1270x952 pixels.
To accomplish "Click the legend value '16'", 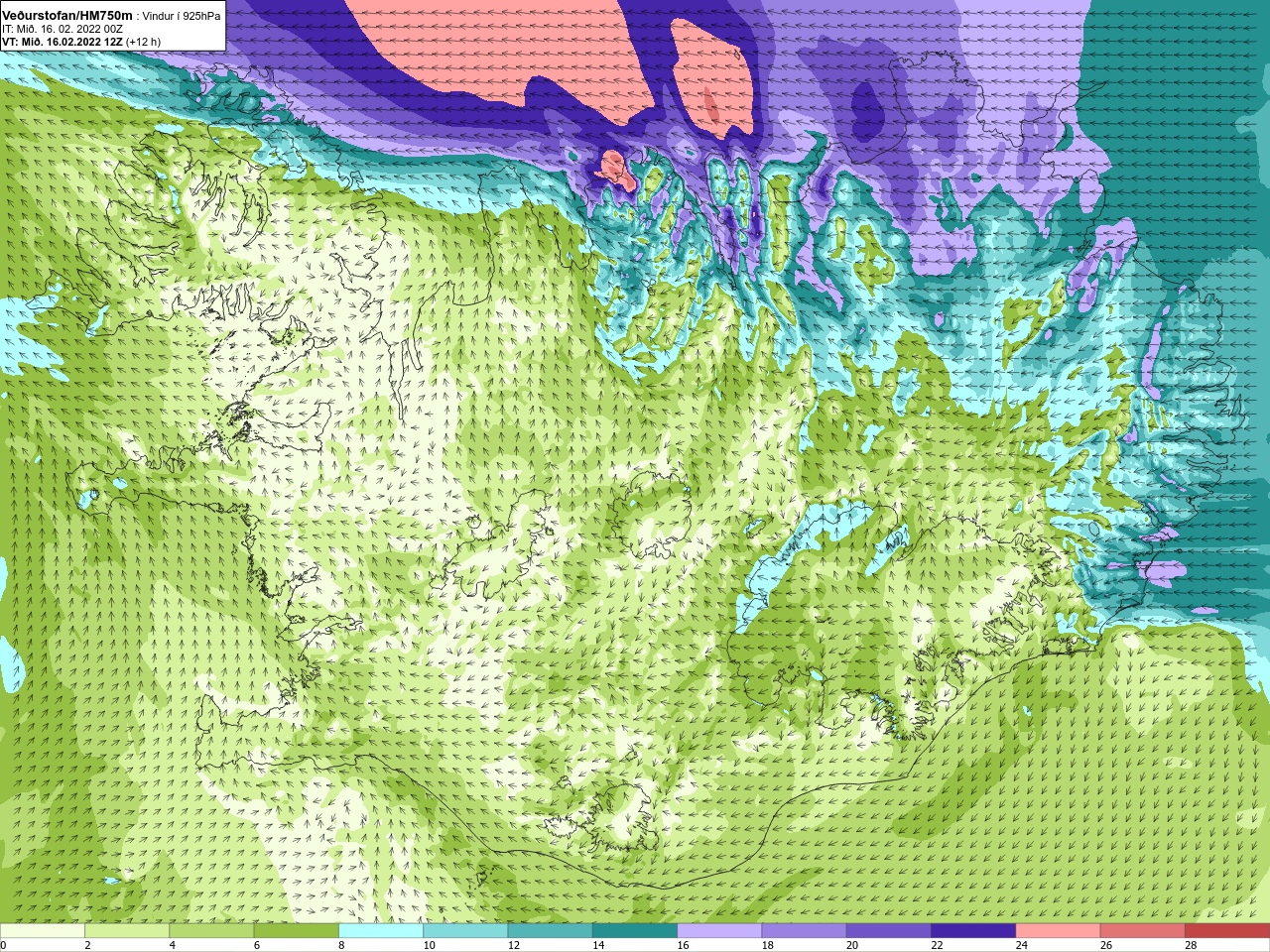I will tap(683, 945).
